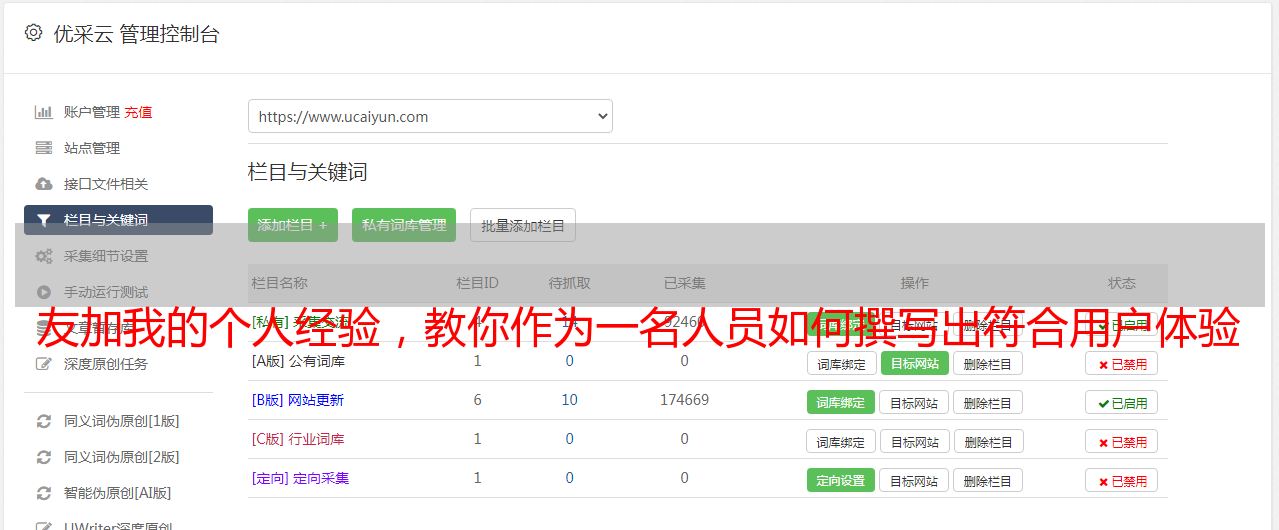Click the 状态 table header
Image resolution: width=1279 pixels, height=530 pixels.
pyautogui.click(x=1122, y=283)
